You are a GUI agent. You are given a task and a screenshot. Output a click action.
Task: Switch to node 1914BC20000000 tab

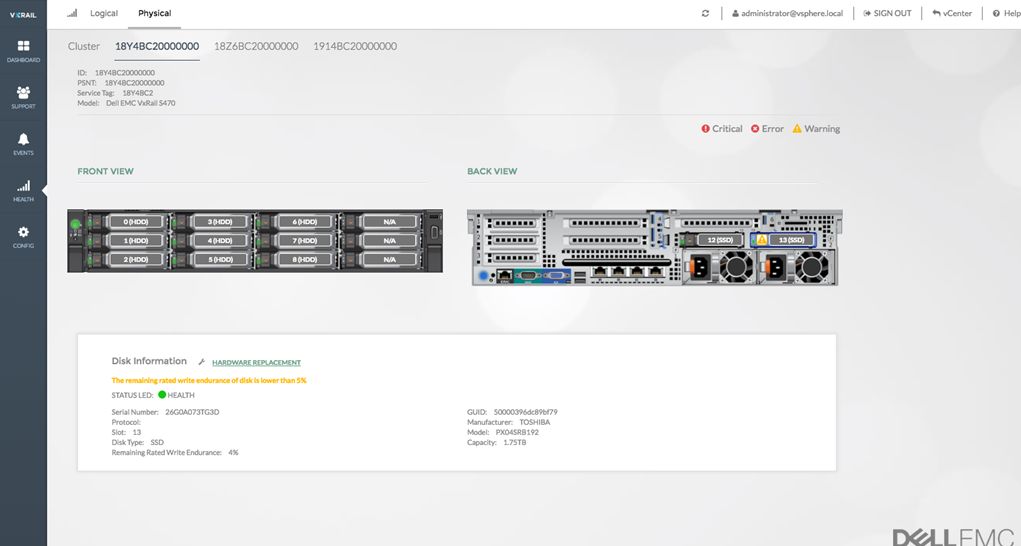click(x=355, y=47)
